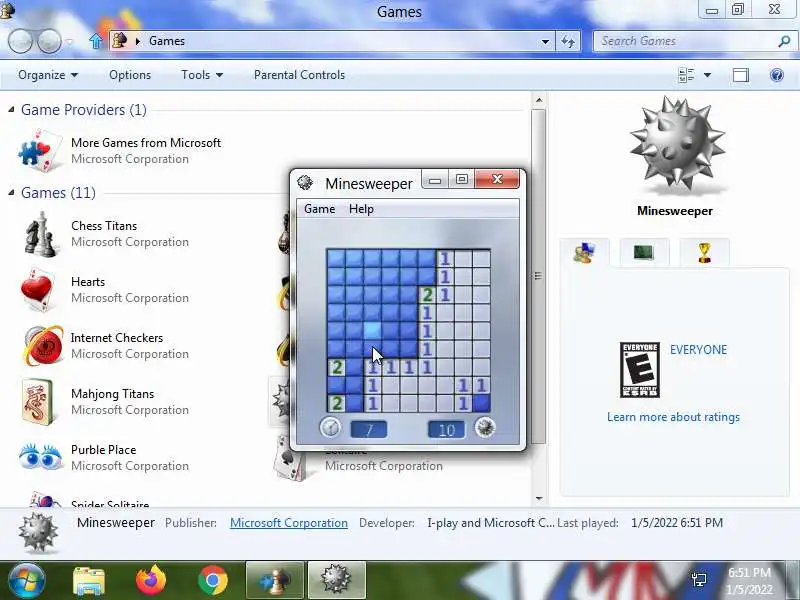Open Parental Controls
Screen dimensions: 800x600
click(x=299, y=75)
